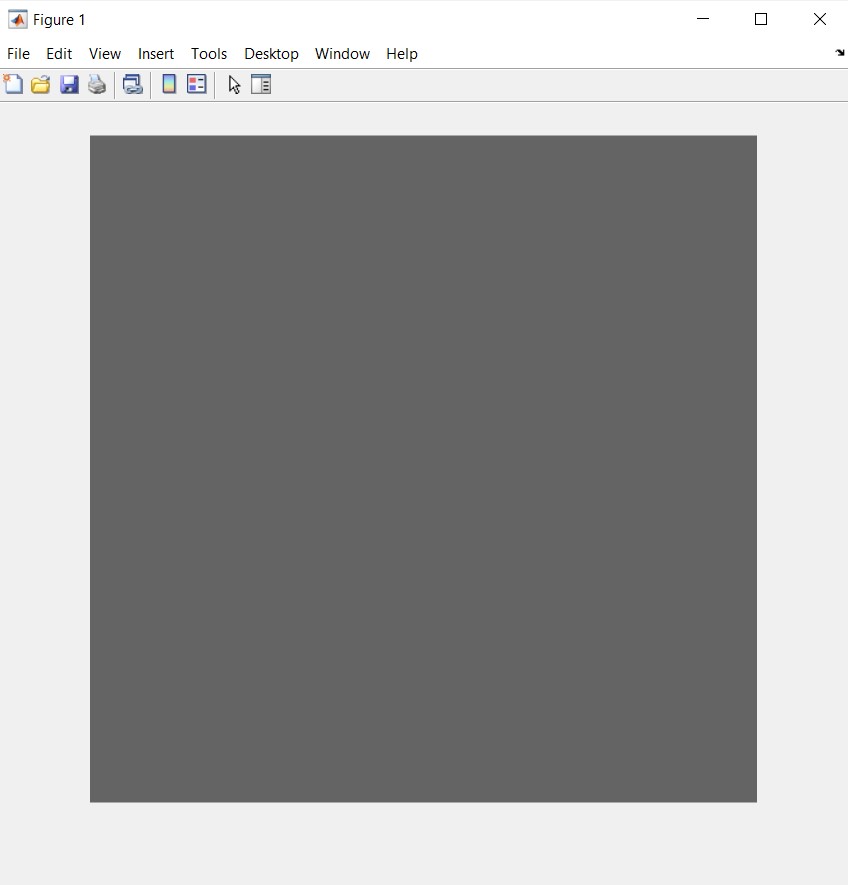Open the Desktop menu
Screen dimensions: 848x885
pos(271,54)
